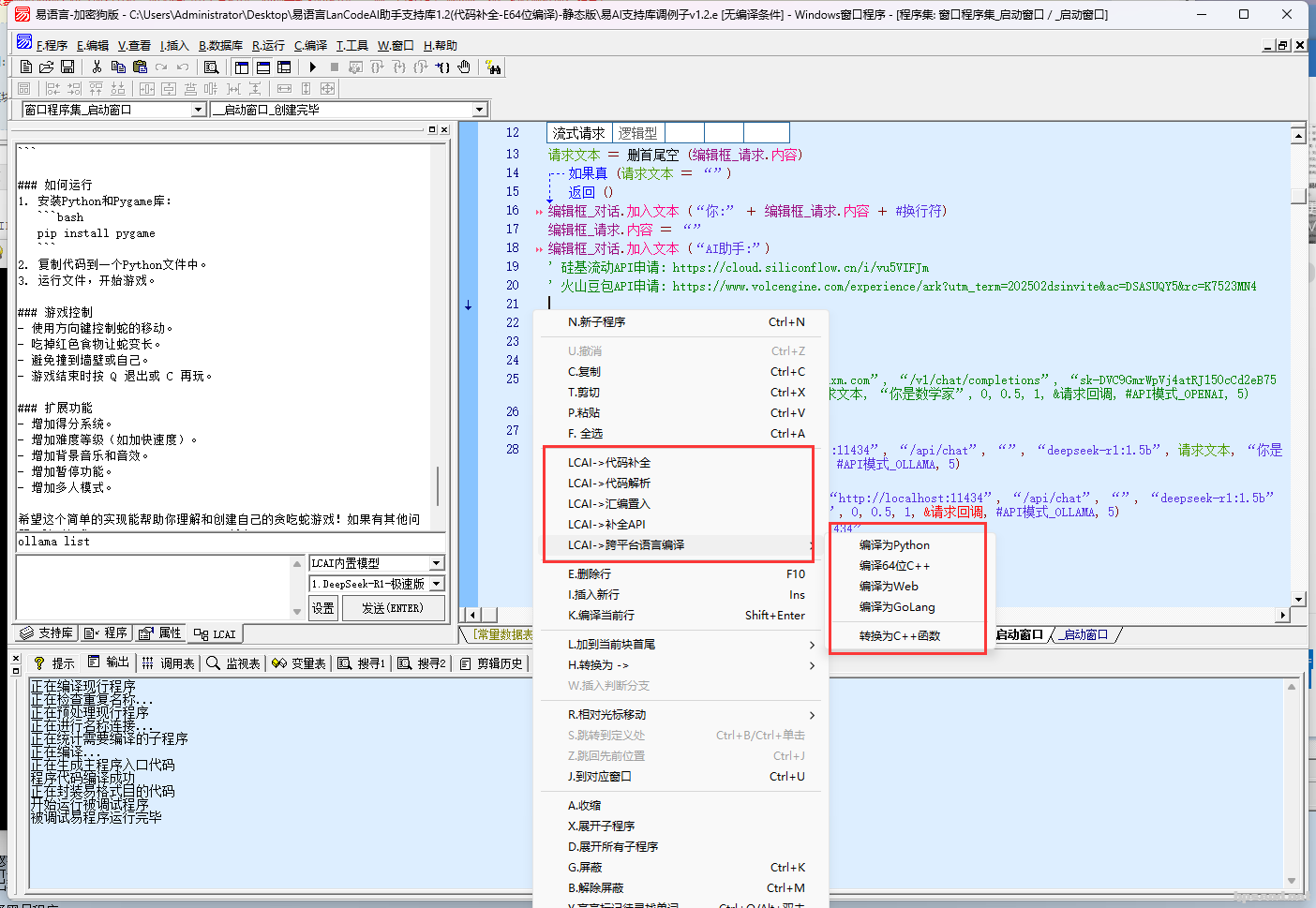Close the left panel with its small X

pos(444,129)
